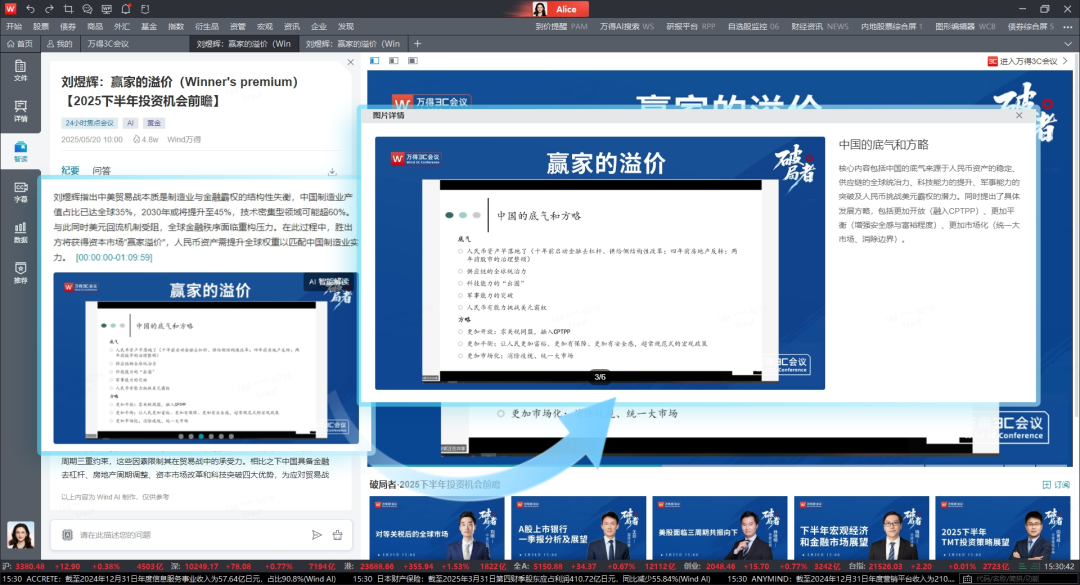
Task: Click the redo arrow in title bar
Action: (49, 9)
